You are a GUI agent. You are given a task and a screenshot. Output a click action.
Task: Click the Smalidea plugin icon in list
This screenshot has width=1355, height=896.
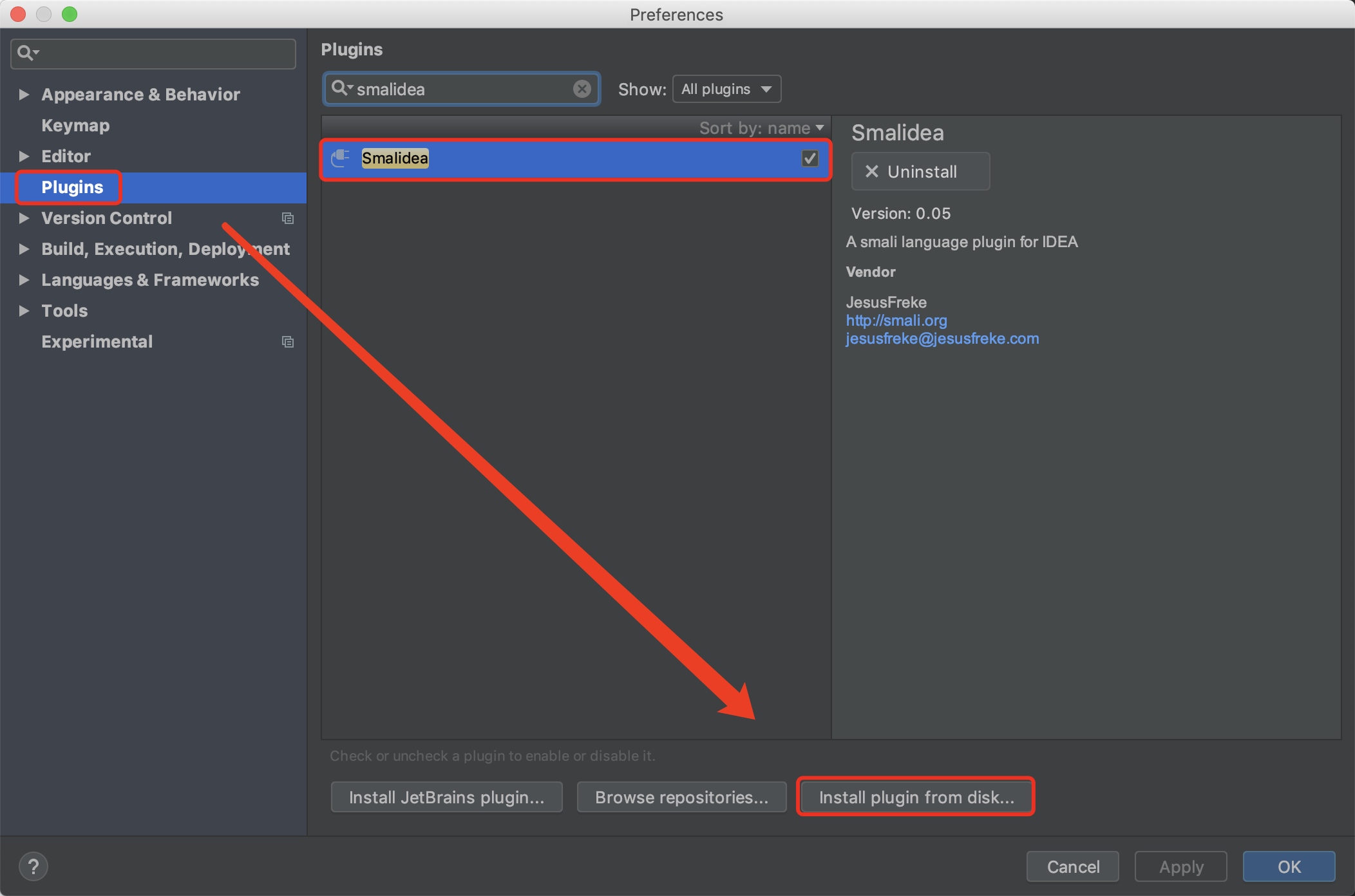tap(340, 158)
